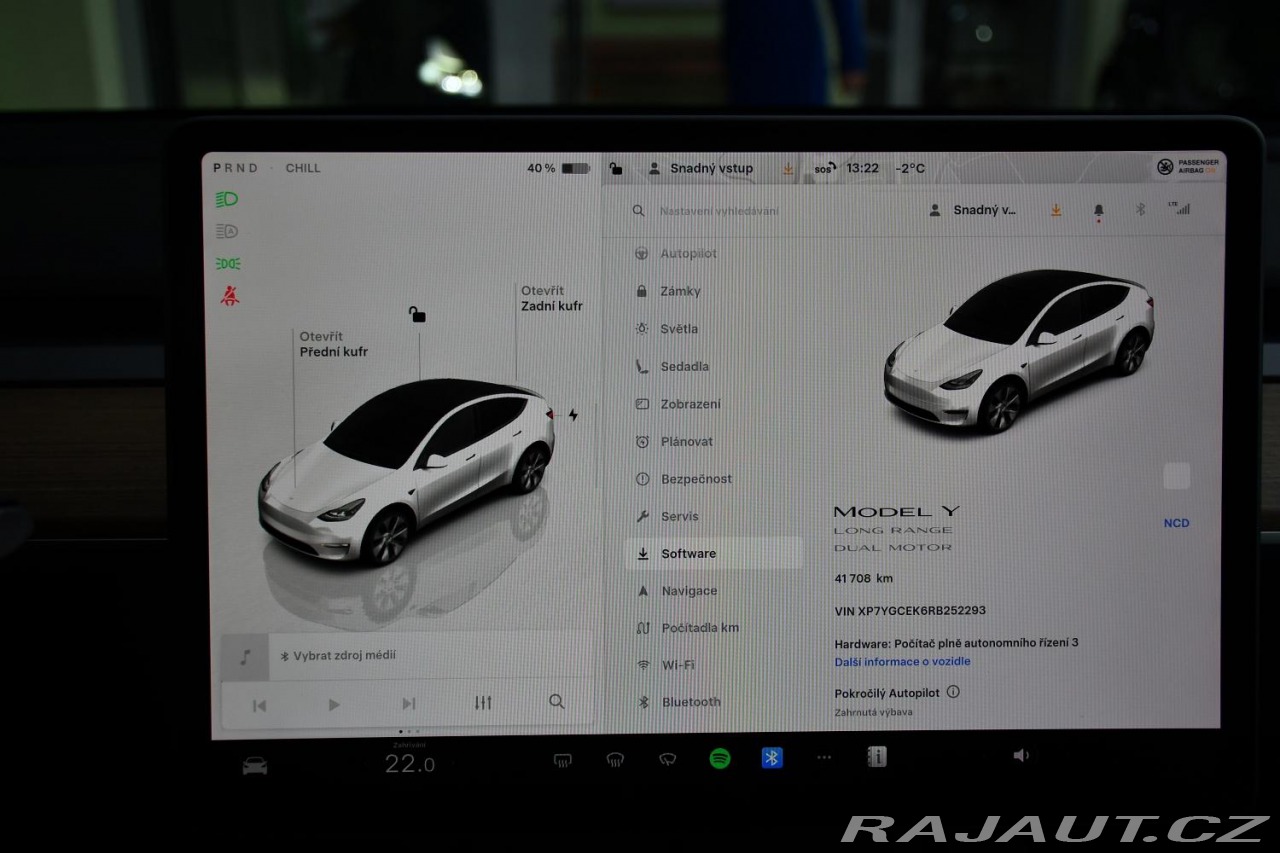Viewport: 1280px width, 853px height.
Task: Expand the Snadný v... profile menu in settings
Action: coord(973,210)
